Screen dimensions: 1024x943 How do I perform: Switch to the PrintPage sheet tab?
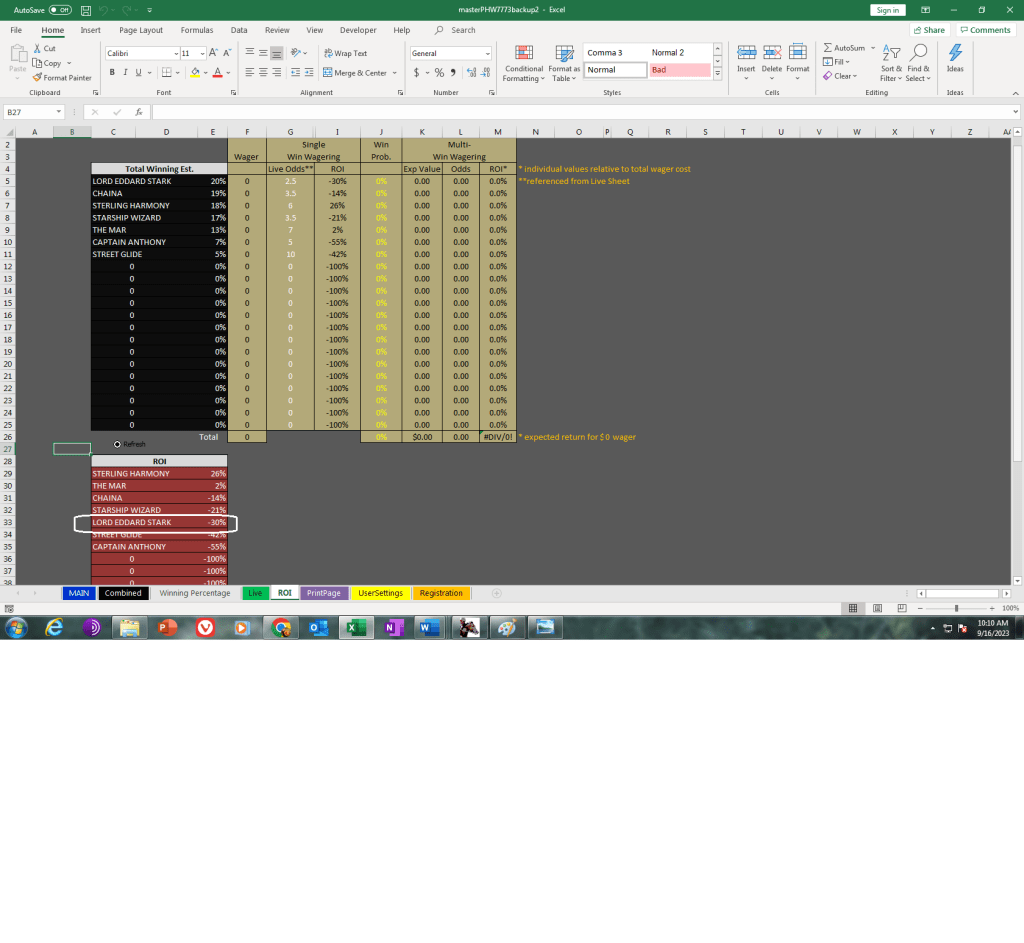click(x=323, y=593)
